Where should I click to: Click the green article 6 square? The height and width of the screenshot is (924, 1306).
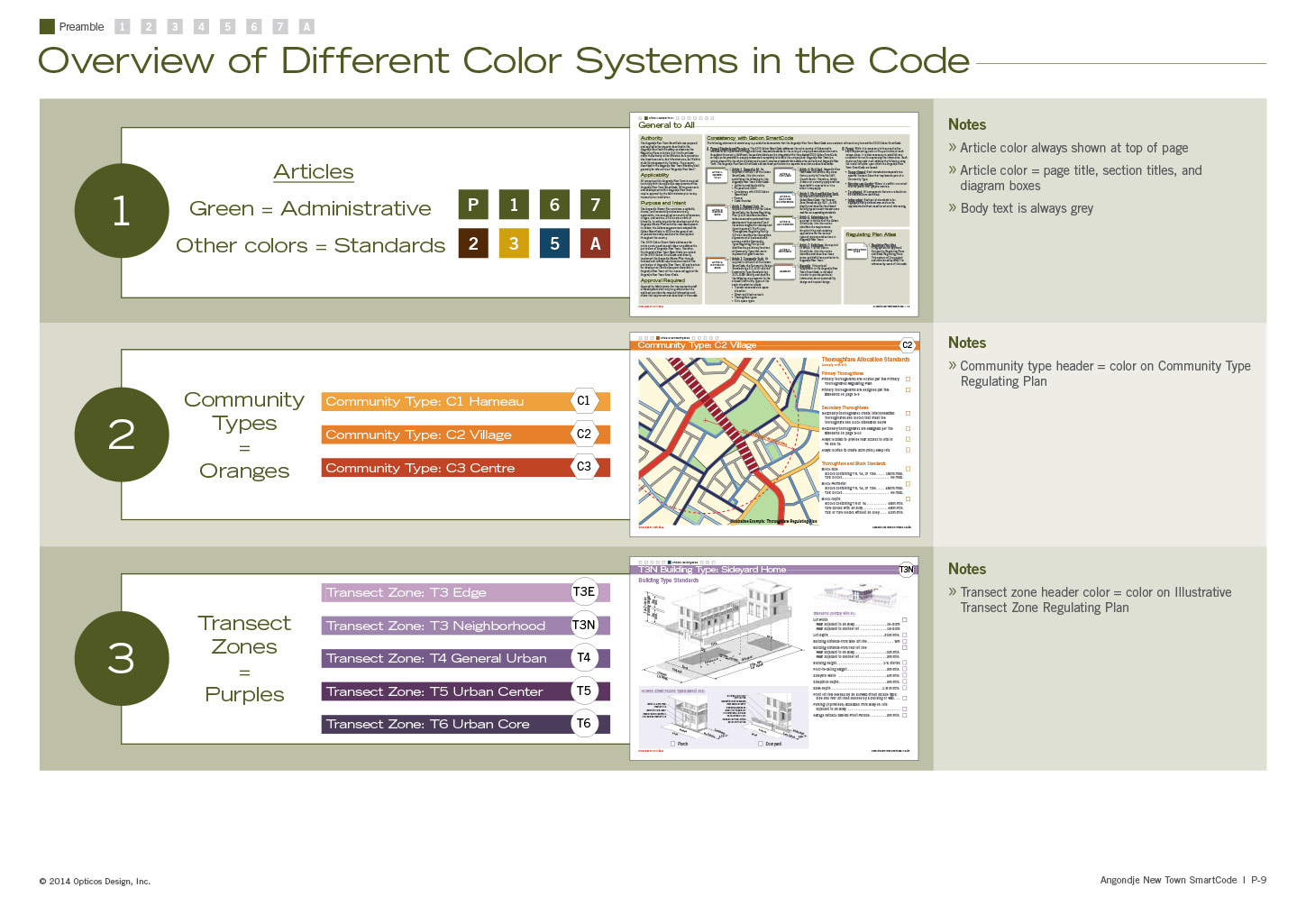(x=554, y=205)
